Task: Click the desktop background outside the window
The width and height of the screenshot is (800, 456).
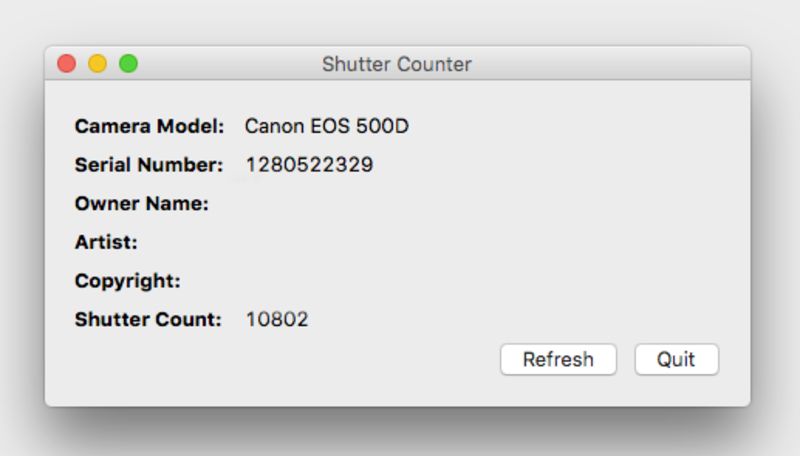Action: tap(400, 22)
